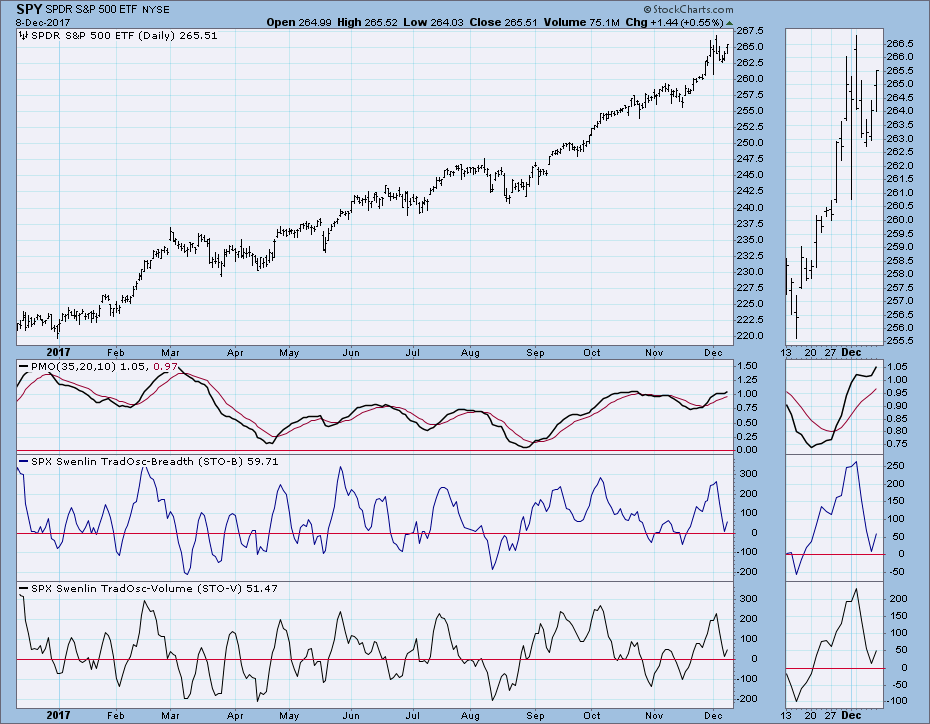Click the SPX Swenlin TradOsc-Volume (STO-V) legend
Viewport: 930px width, 724px height.
(x=154, y=589)
